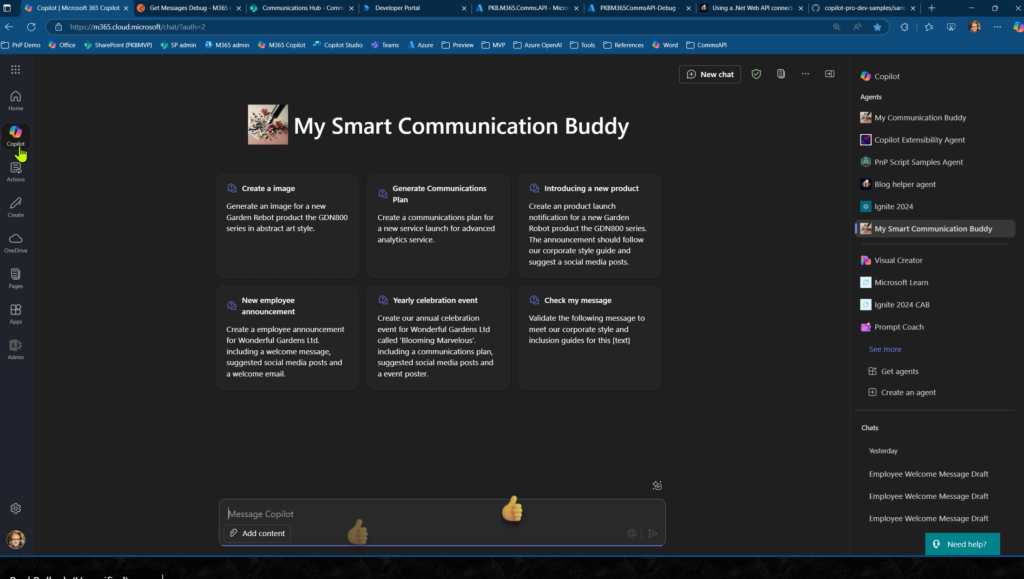Open the Tools bookmark folder
The width and height of the screenshot is (1024, 579).
point(582,45)
